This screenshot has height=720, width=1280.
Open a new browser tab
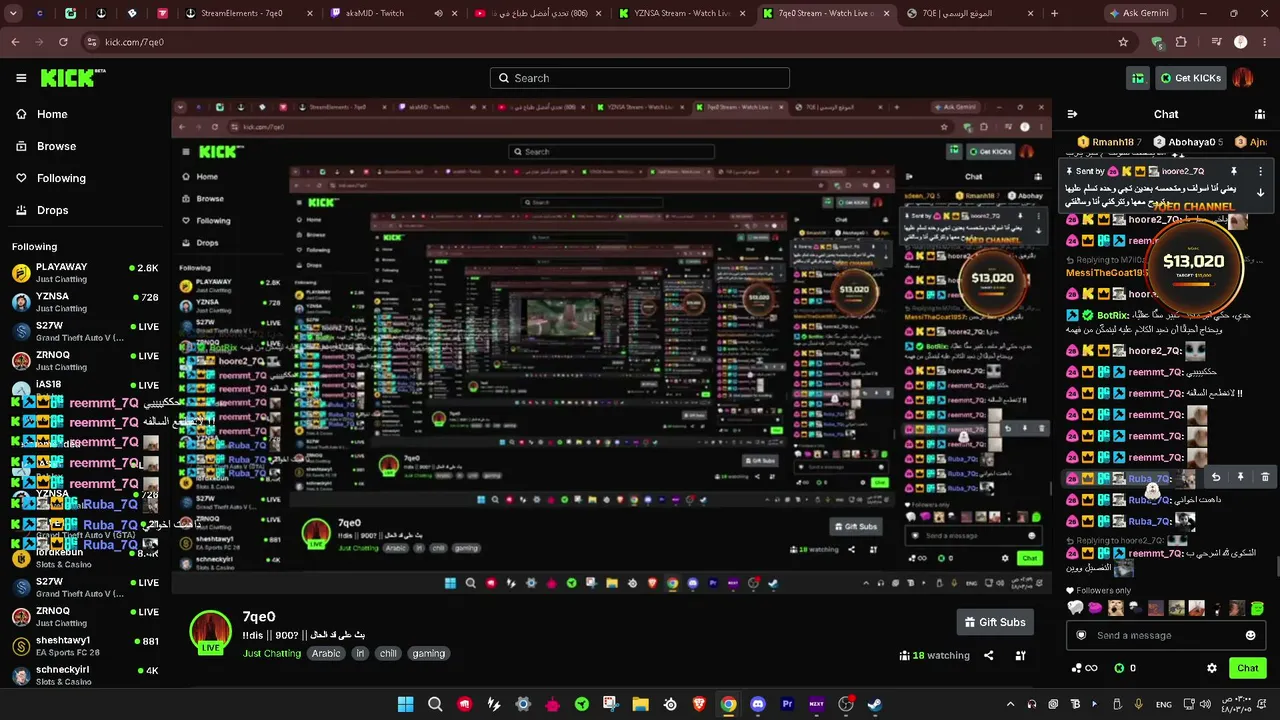[1054, 14]
